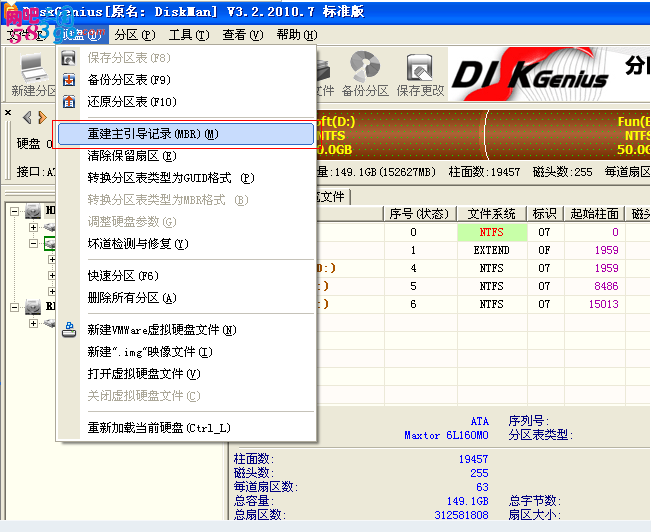Collapse the green-selected extended partition node

tap(34, 243)
